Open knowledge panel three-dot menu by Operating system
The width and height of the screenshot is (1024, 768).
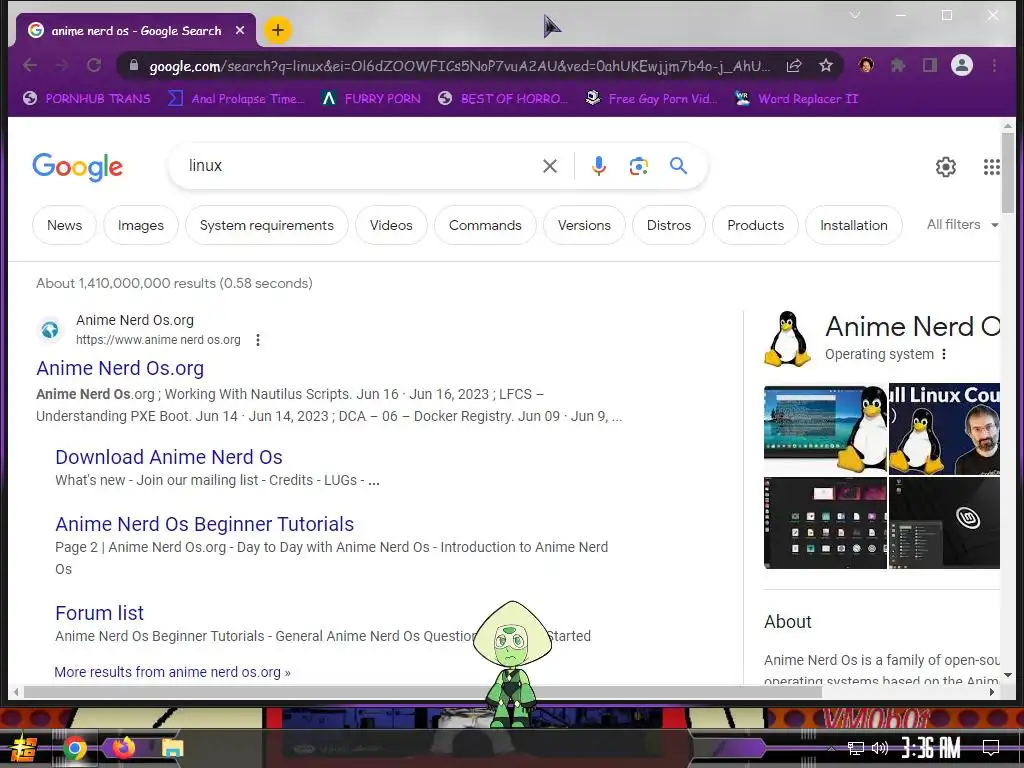pos(944,354)
